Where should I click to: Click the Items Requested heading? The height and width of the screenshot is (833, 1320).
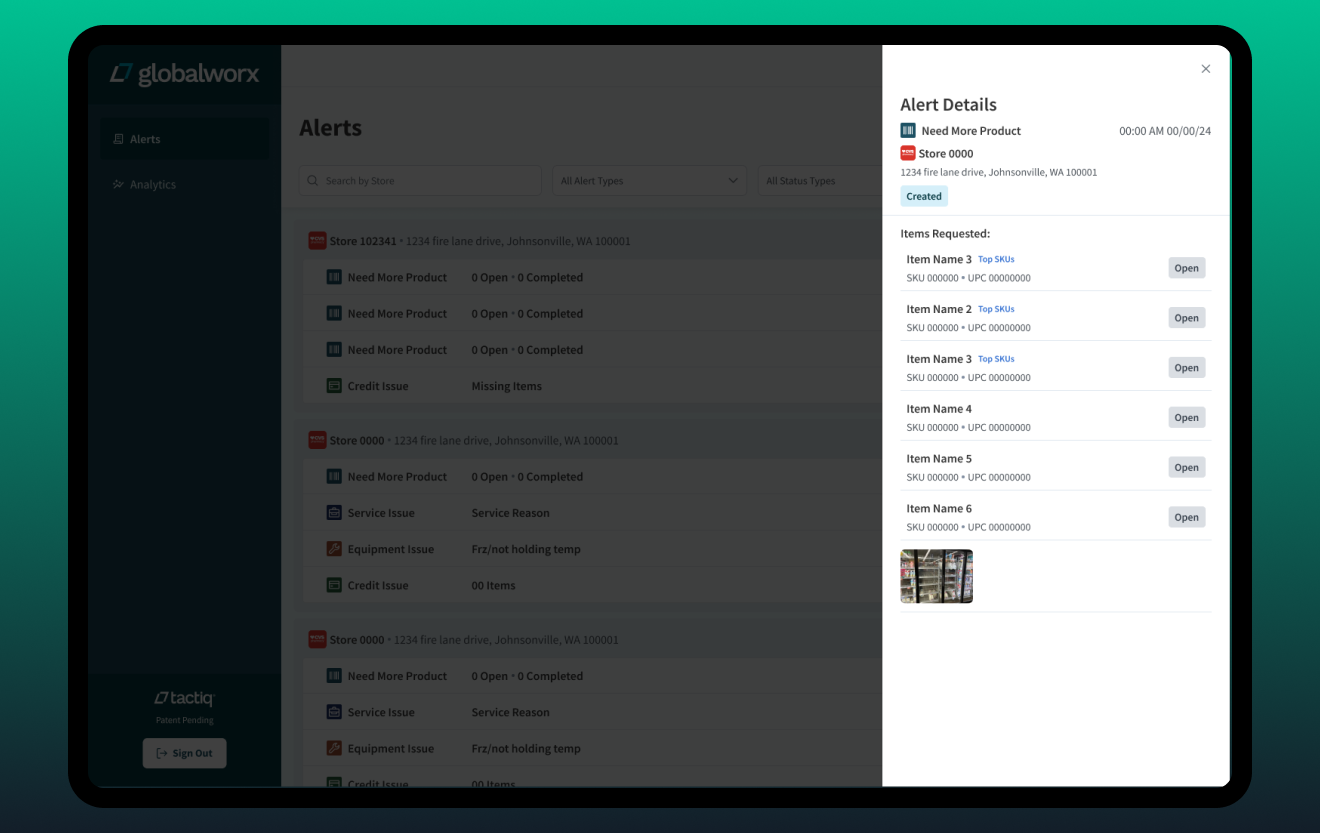coord(945,234)
